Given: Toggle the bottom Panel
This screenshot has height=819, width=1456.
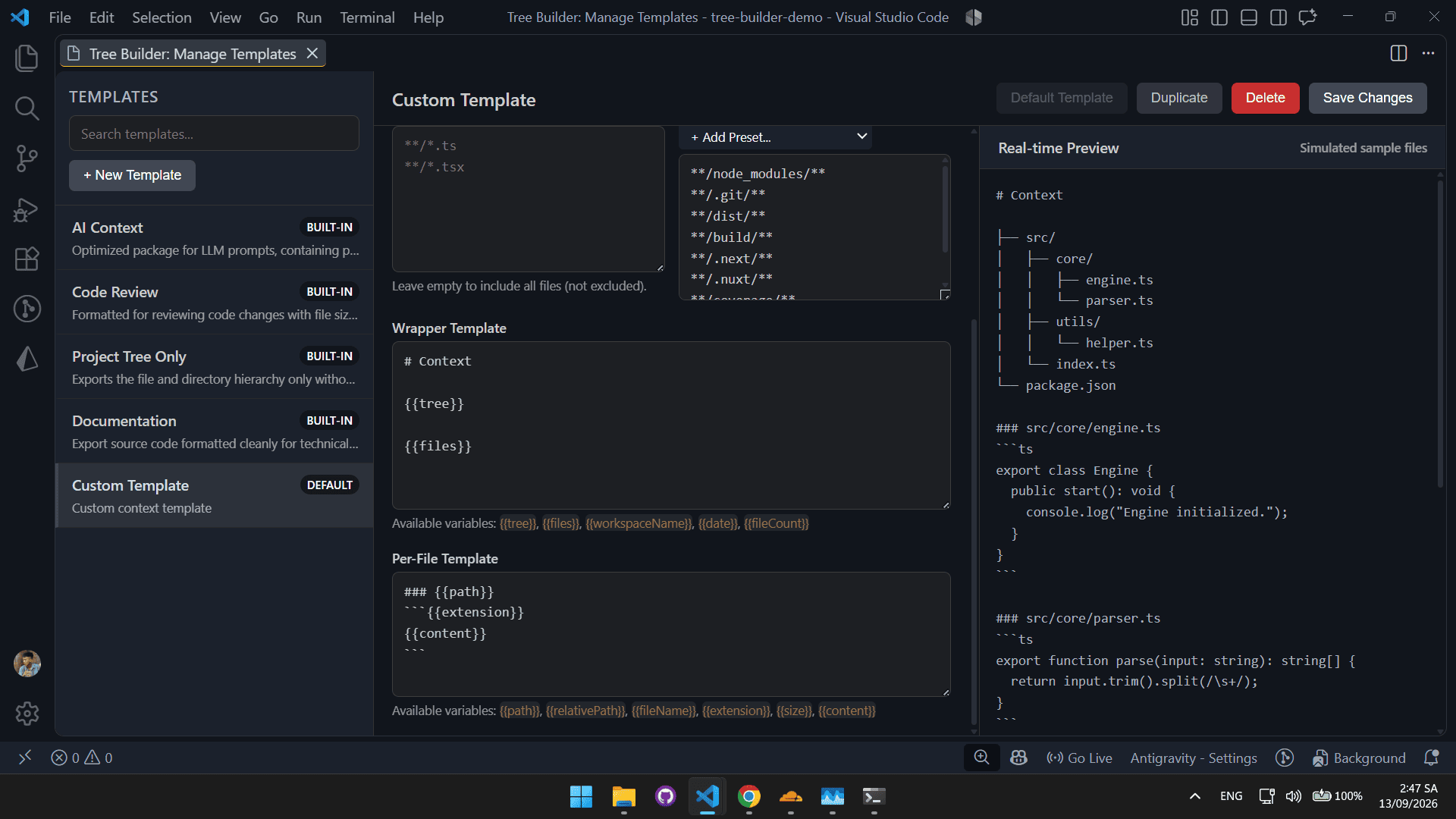Looking at the screenshot, I should (1249, 17).
